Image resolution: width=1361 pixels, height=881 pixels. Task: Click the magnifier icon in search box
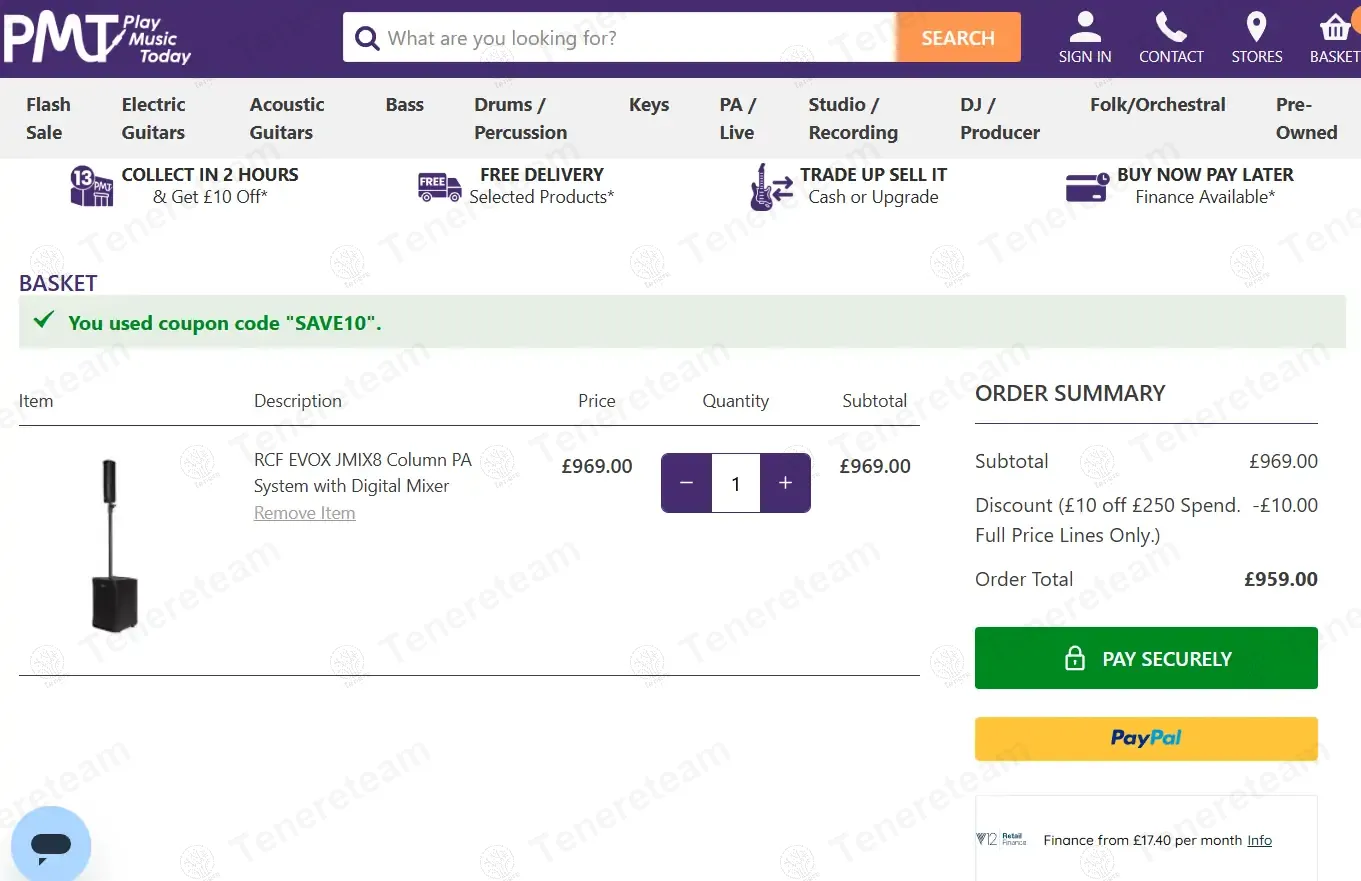coord(367,38)
